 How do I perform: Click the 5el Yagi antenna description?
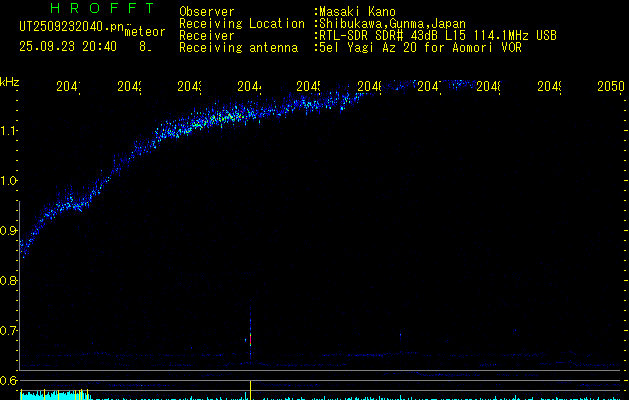click(419, 47)
